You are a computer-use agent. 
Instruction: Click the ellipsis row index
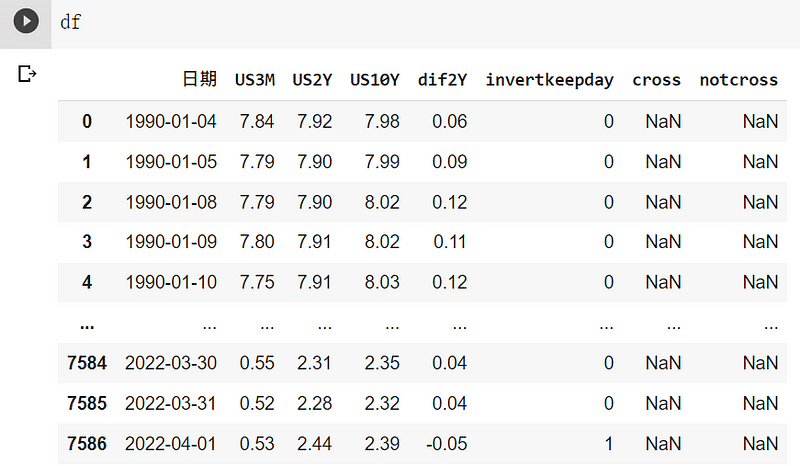tap(87, 324)
